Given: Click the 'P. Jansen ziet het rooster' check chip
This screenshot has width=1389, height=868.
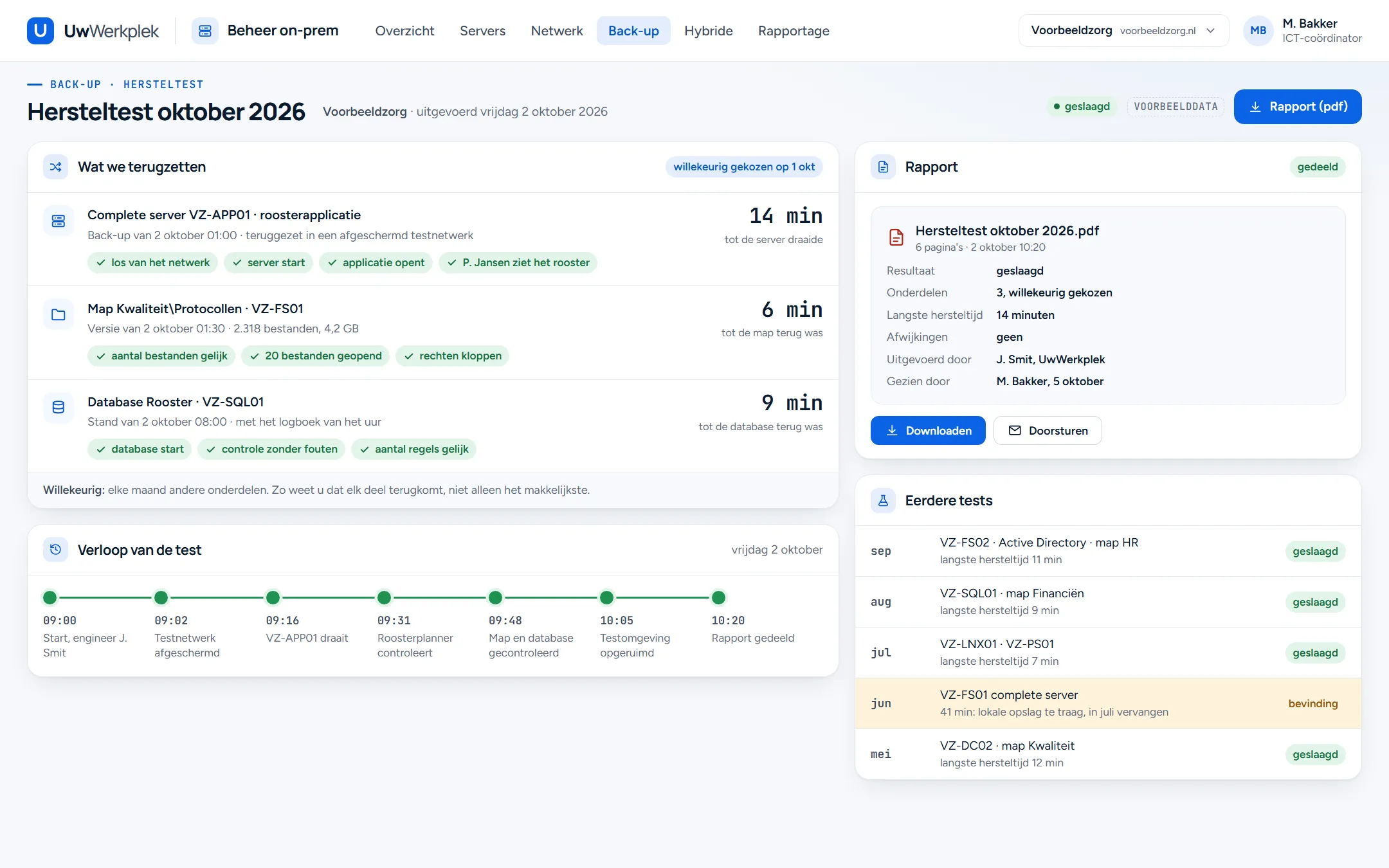Looking at the screenshot, I should click(x=518, y=263).
